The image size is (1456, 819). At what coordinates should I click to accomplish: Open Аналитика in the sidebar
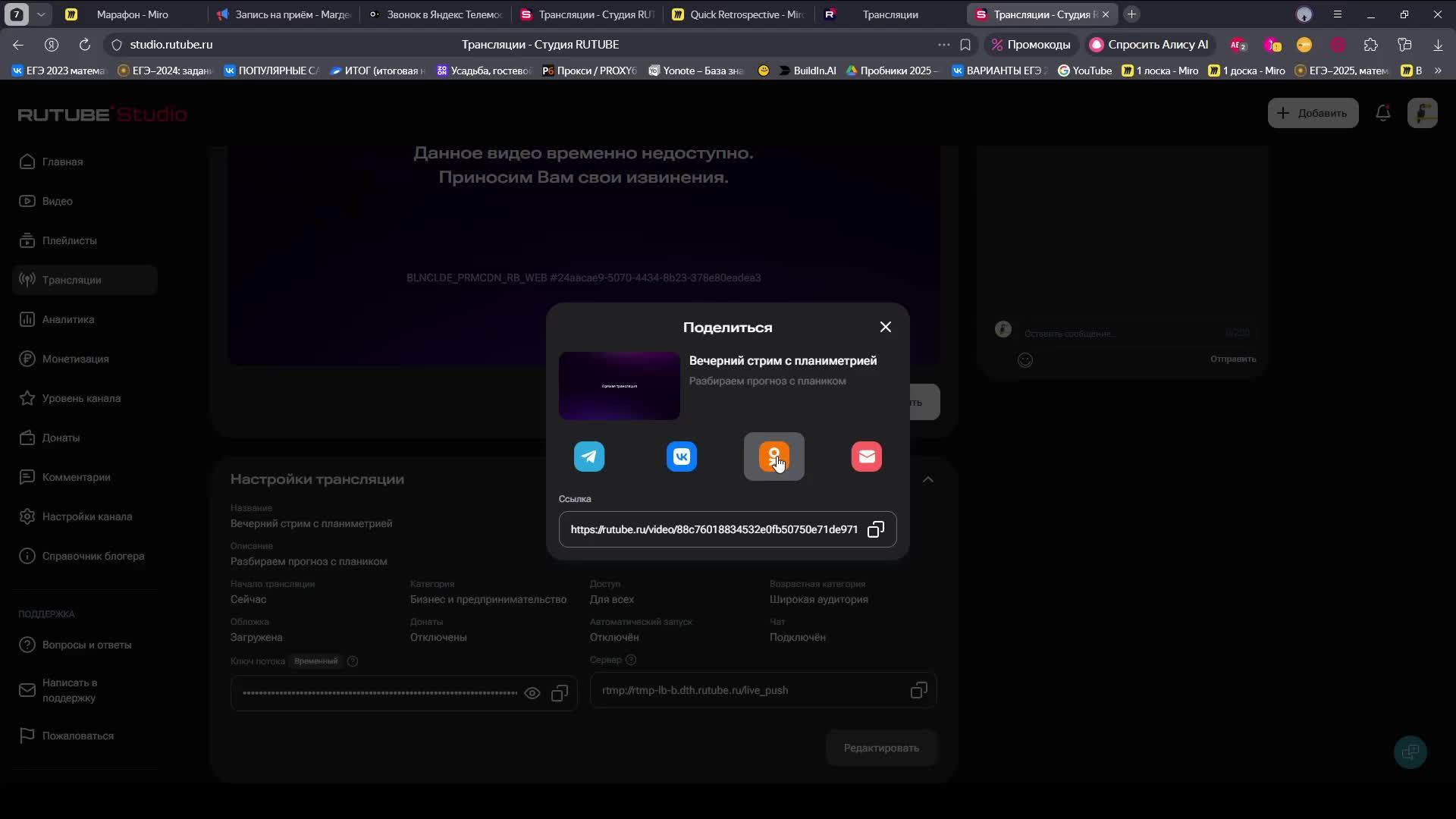85,319
